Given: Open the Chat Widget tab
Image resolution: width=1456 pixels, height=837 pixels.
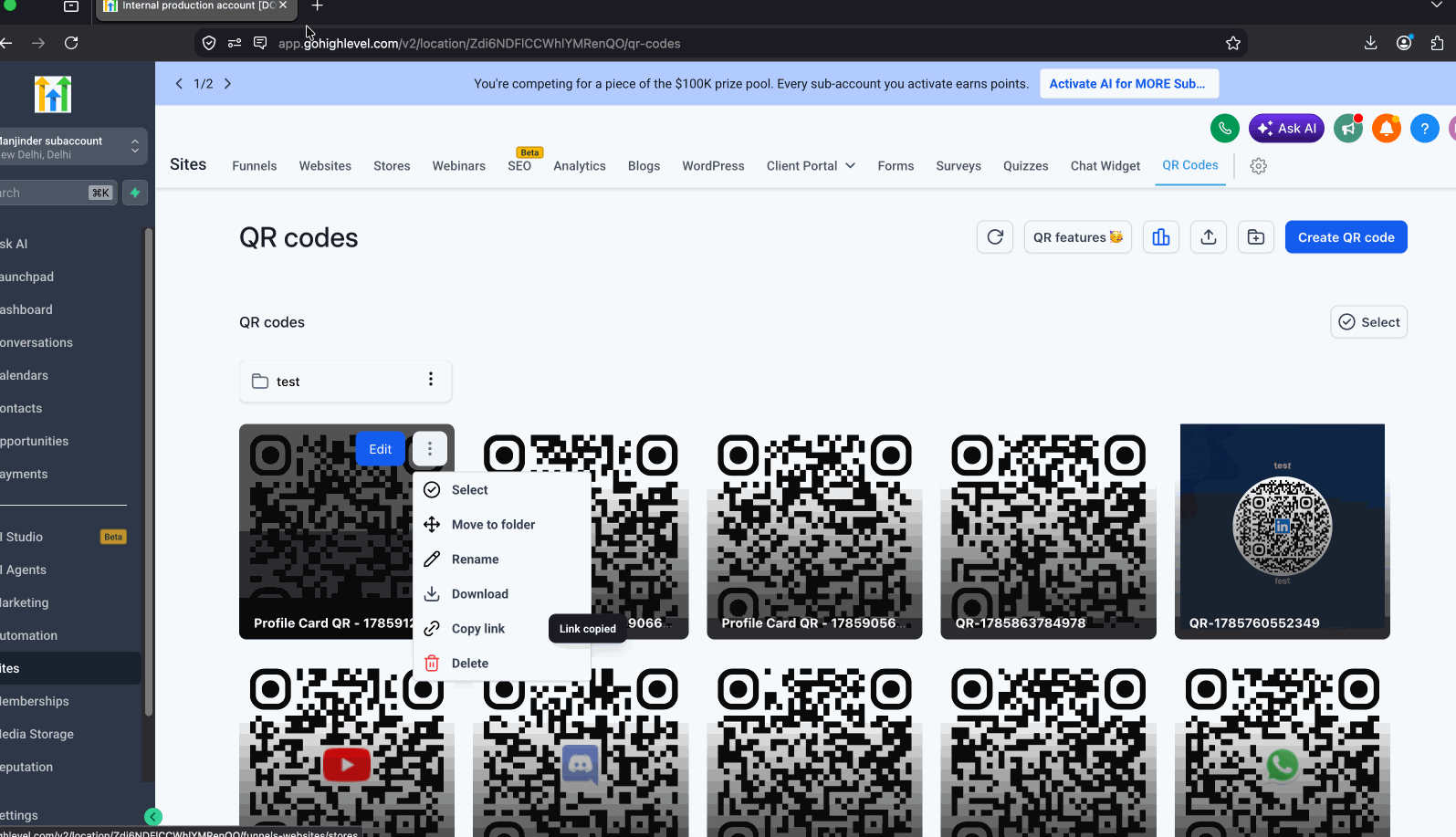Looking at the screenshot, I should (x=1105, y=166).
